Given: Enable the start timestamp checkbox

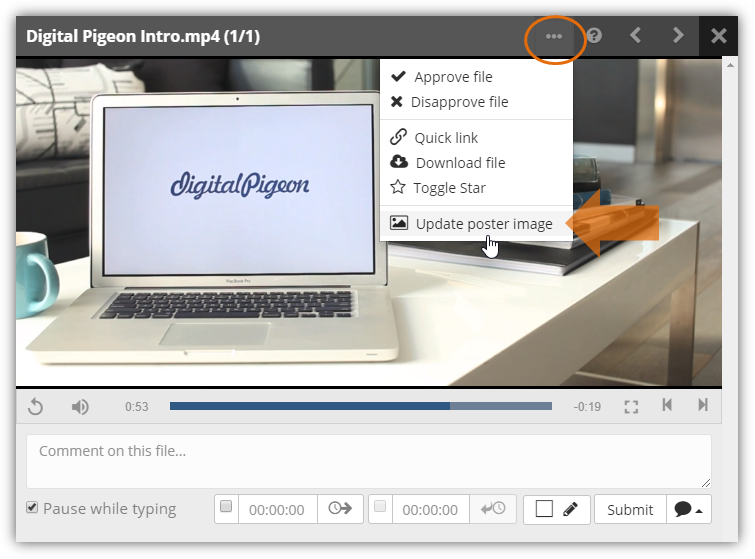Looking at the screenshot, I should (x=226, y=506).
